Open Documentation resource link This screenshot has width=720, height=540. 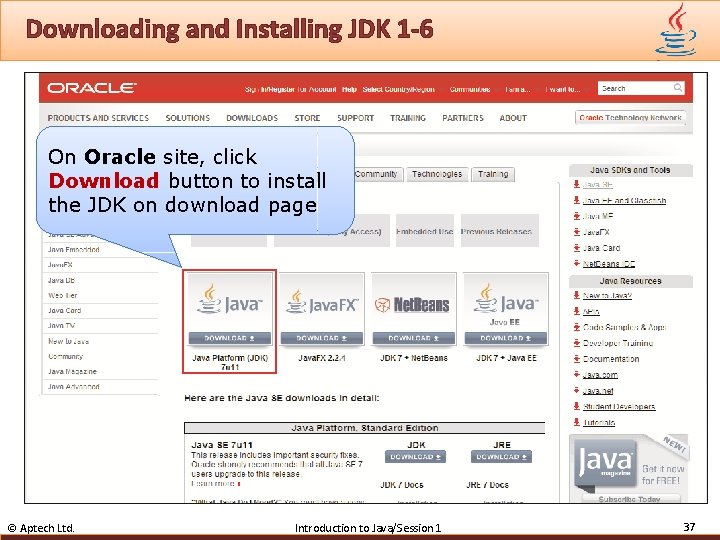[611, 359]
